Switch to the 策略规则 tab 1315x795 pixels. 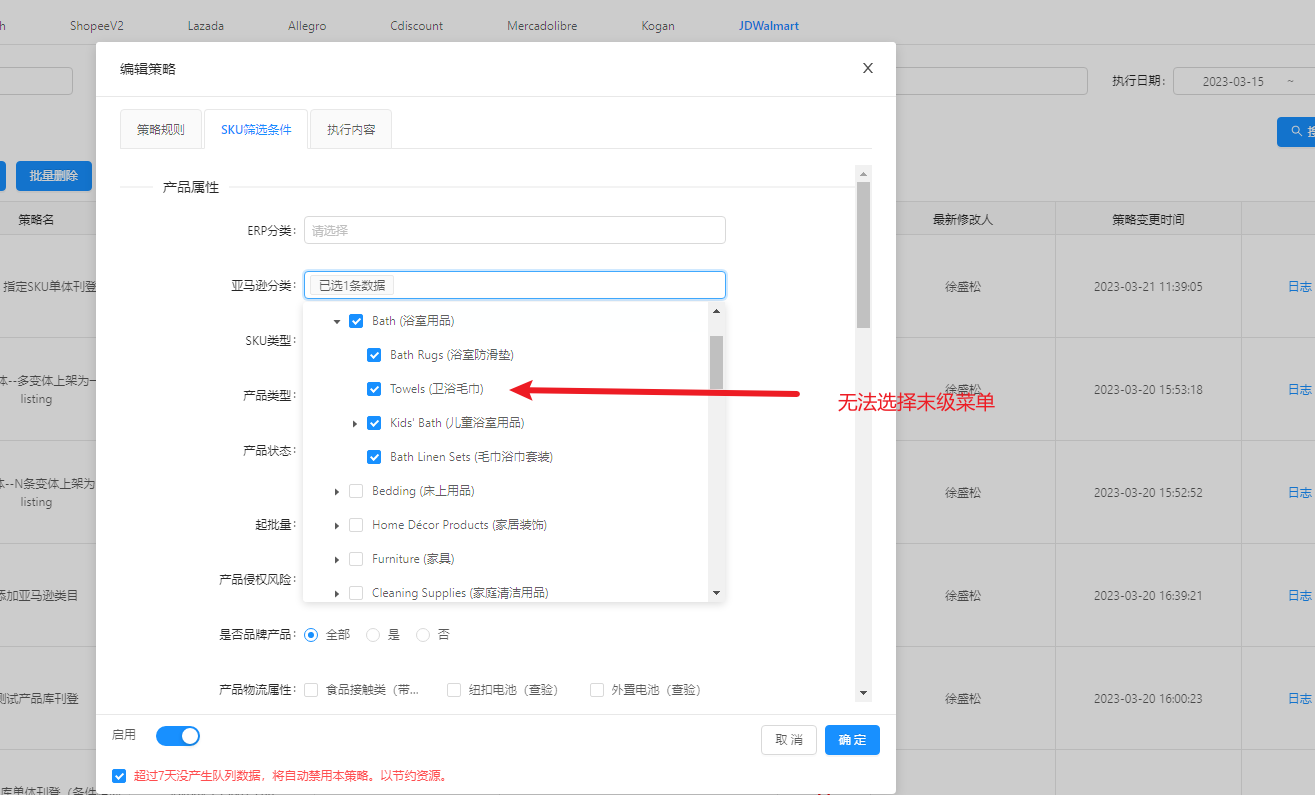point(161,129)
